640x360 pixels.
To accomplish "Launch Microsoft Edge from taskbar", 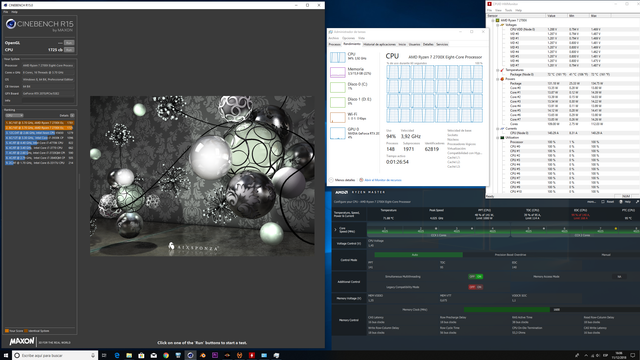I will click(x=117, y=356).
